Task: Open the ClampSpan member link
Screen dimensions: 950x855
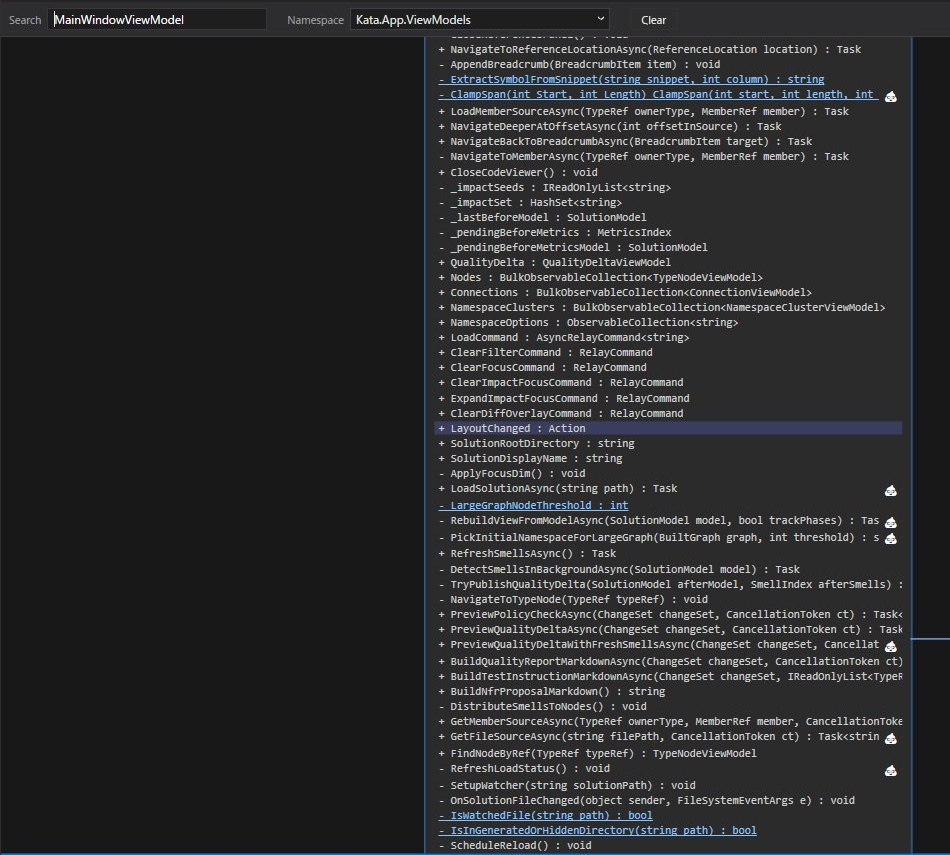Action: coord(658,95)
